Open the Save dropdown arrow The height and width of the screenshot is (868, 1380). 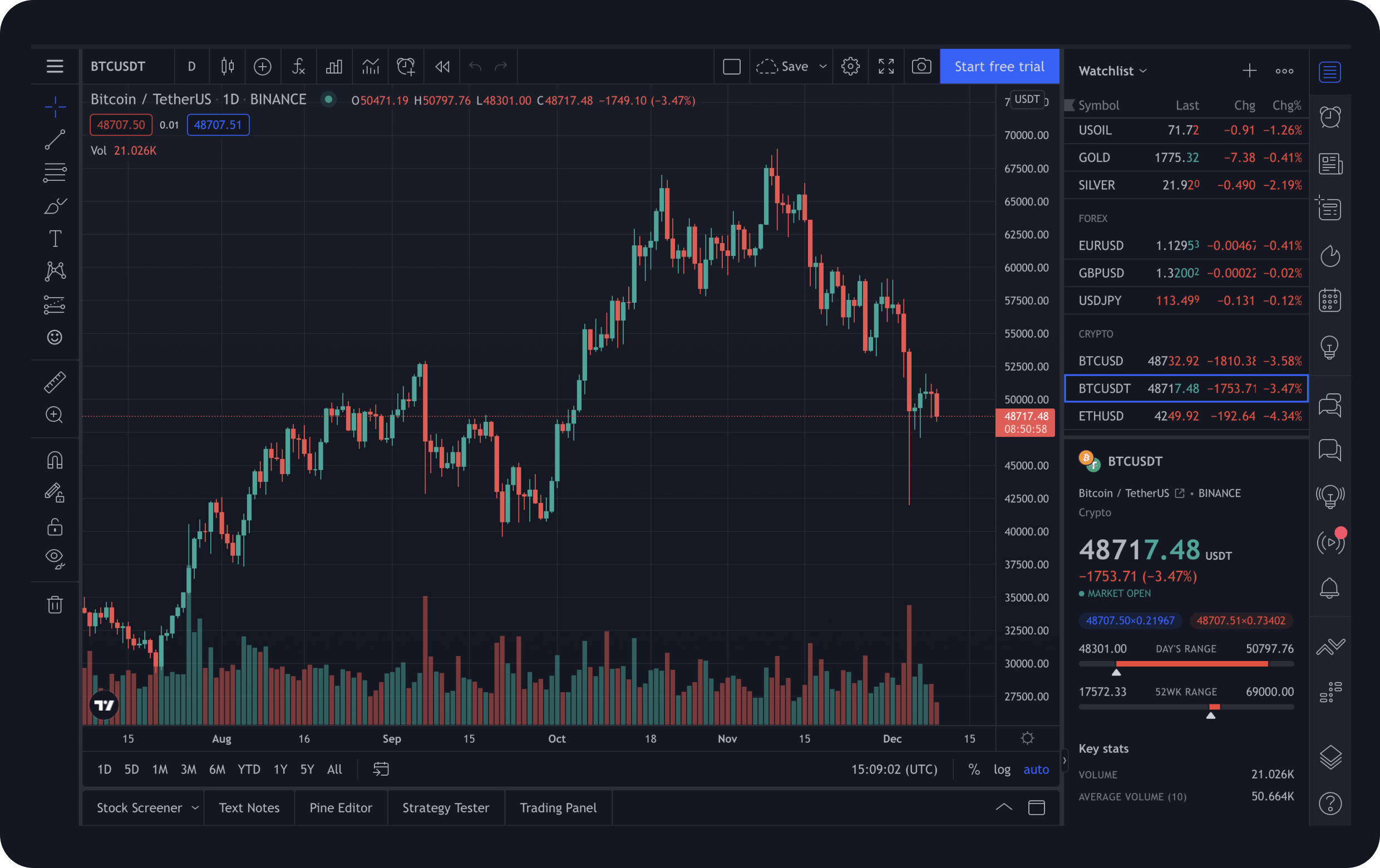[x=823, y=66]
